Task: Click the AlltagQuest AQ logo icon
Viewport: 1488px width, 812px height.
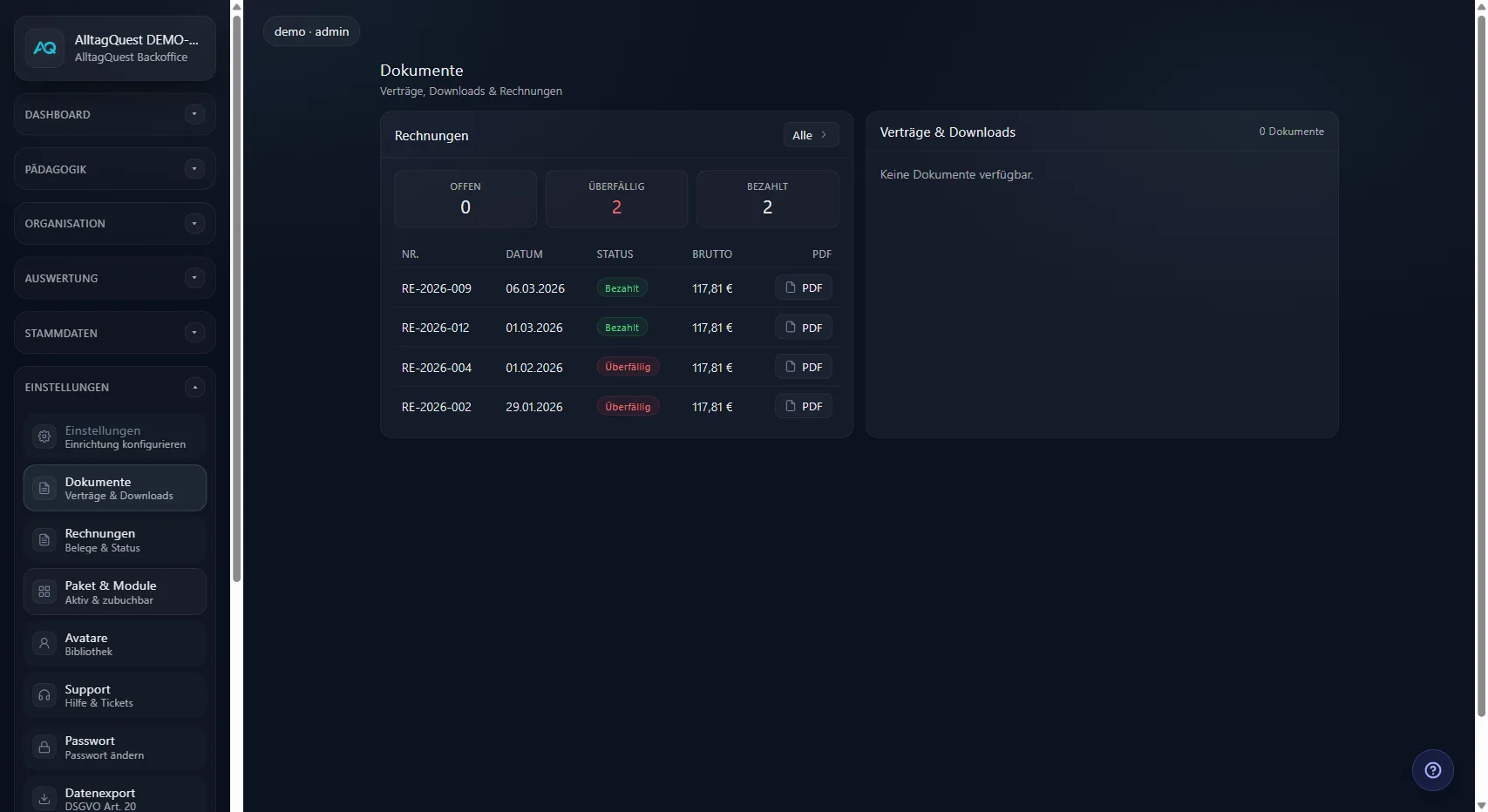Action: tap(44, 49)
